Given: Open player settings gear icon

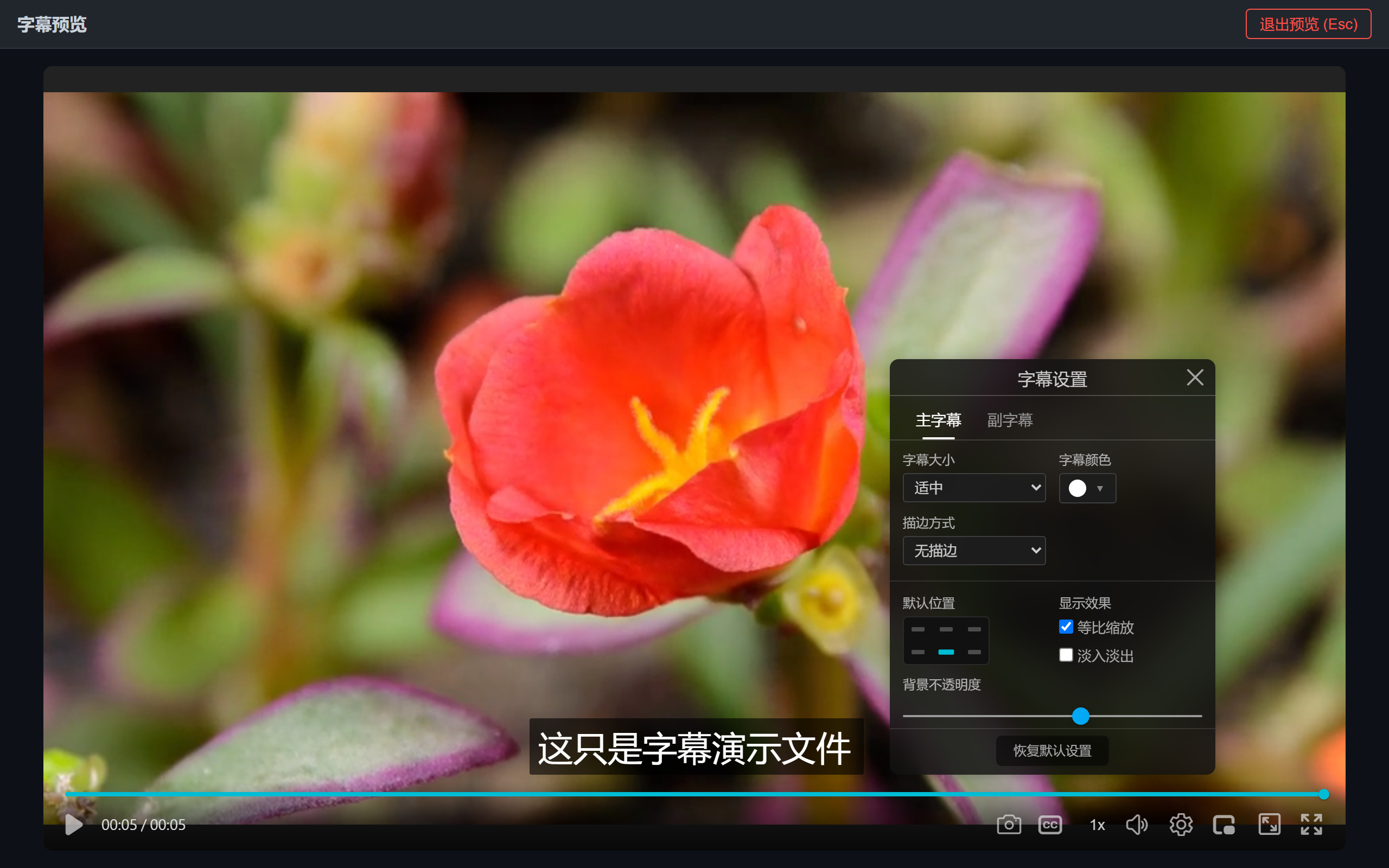Looking at the screenshot, I should coord(1181,825).
